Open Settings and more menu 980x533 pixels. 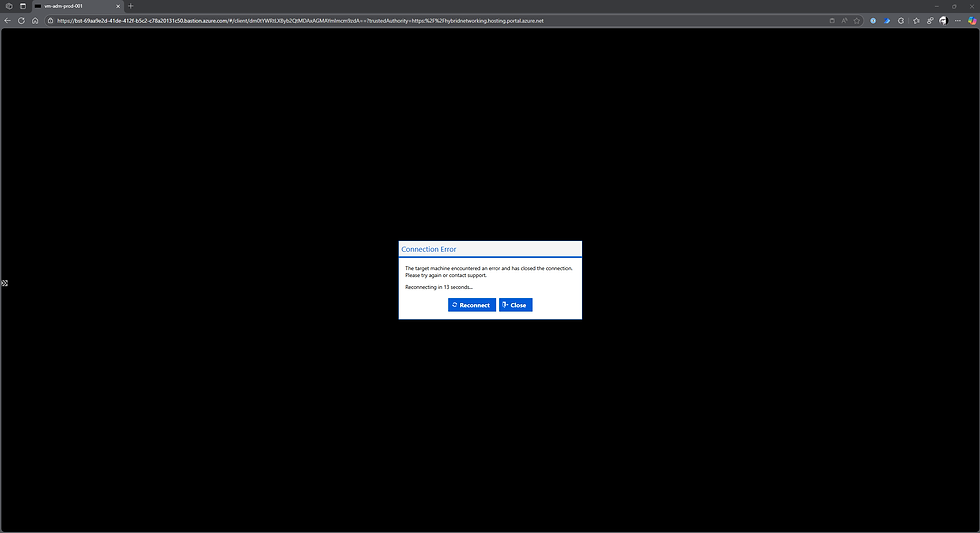click(958, 21)
